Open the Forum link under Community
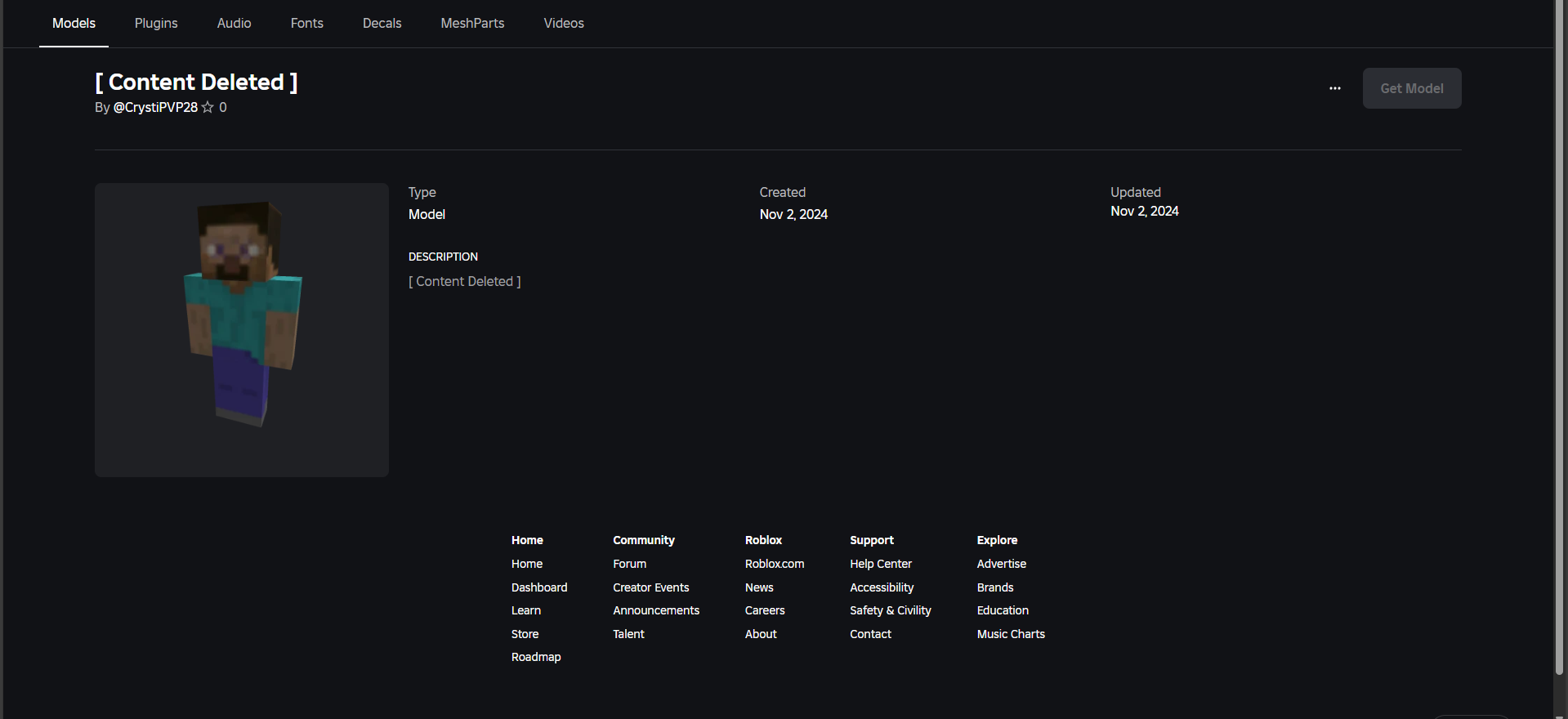Image resolution: width=1568 pixels, height=719 pixels. [x=630, y=564]
